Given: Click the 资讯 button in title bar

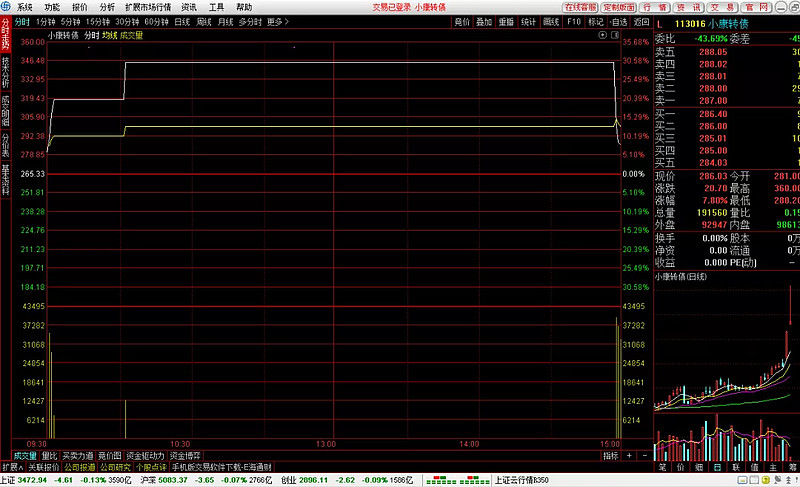Looking at the screenshot, I should 688,7.
